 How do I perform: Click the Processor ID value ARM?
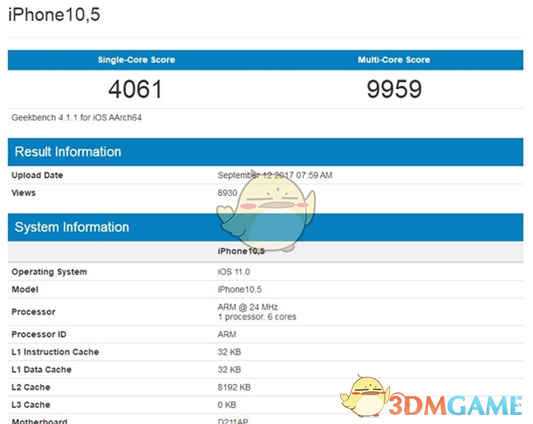[x=227, y=334]
